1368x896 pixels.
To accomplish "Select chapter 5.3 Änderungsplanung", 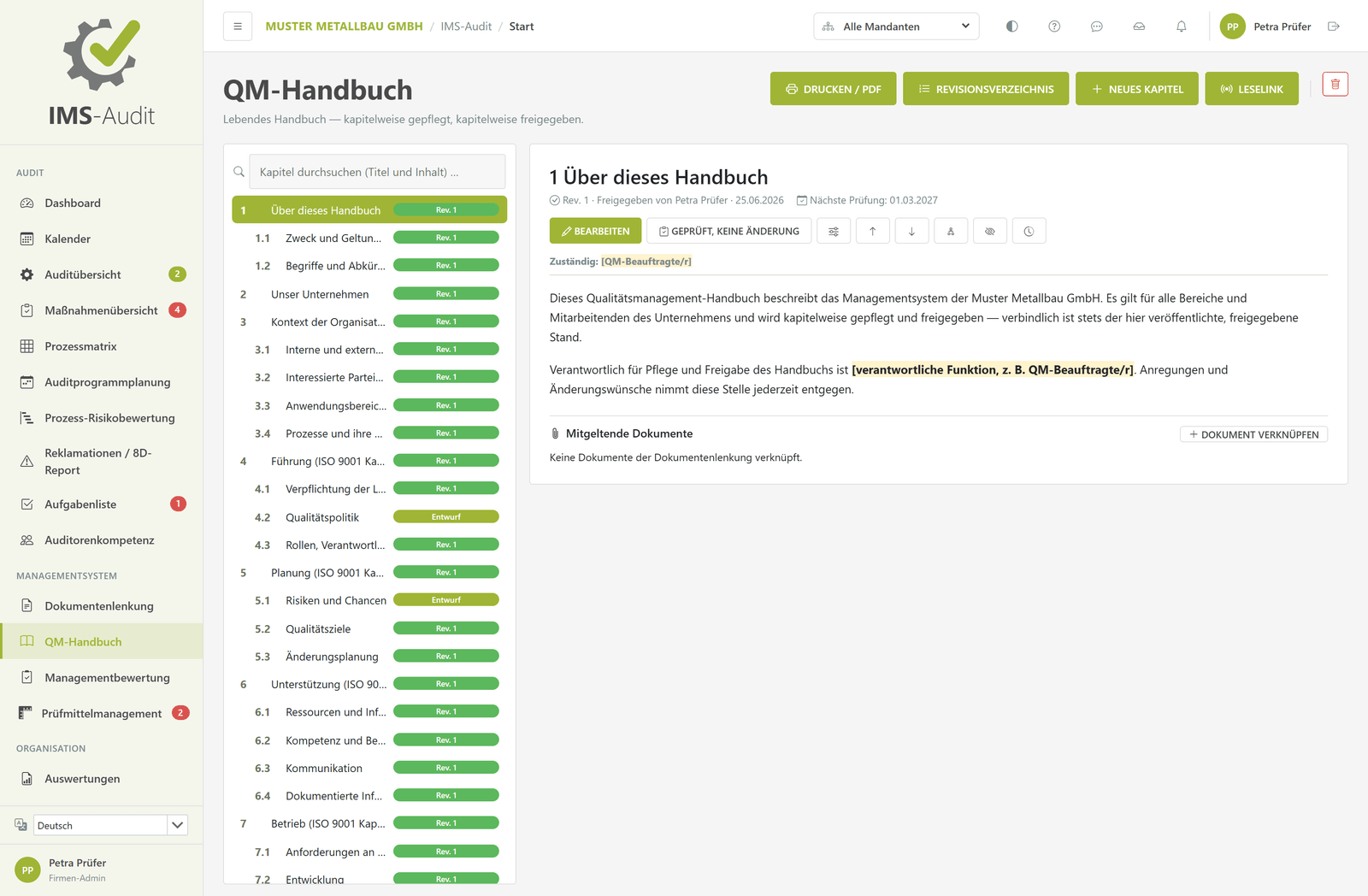I will click(x=369, y=657).
